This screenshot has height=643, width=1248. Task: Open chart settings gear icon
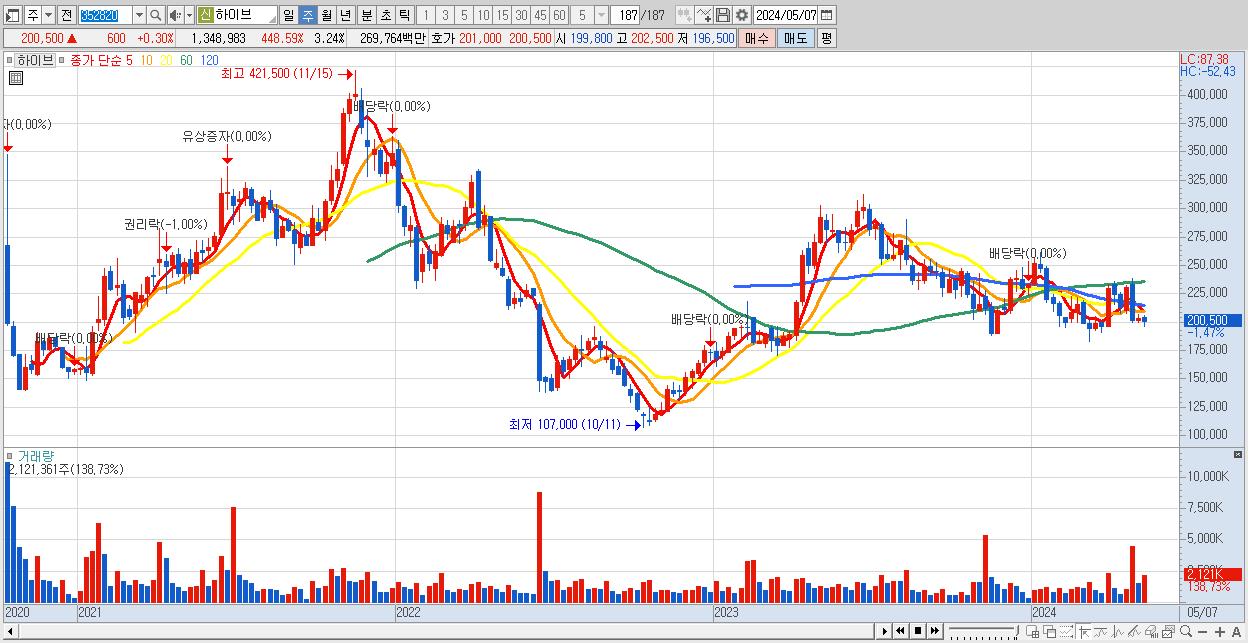pyautogui.click(x=741, y=15)
